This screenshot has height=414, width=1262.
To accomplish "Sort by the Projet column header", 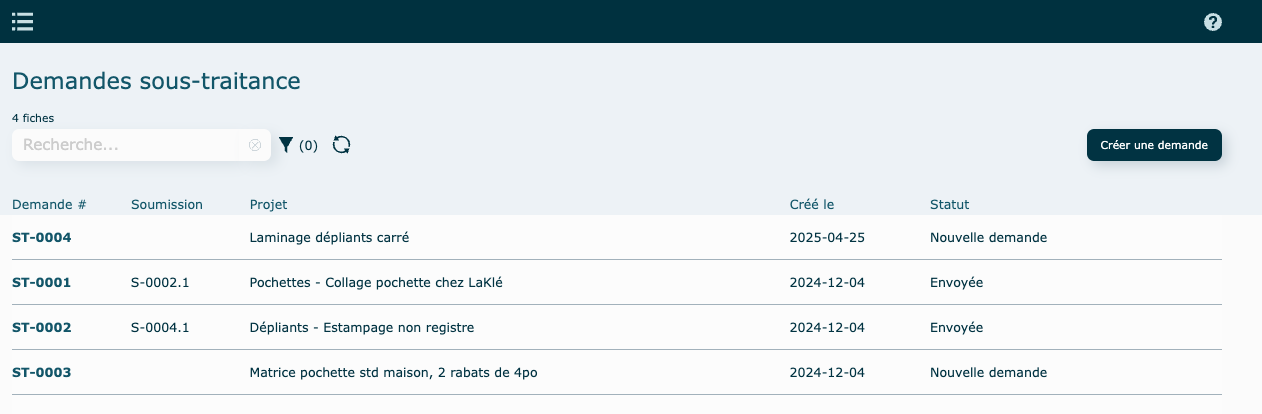I will pyautogui.click(x=268, y=204).
